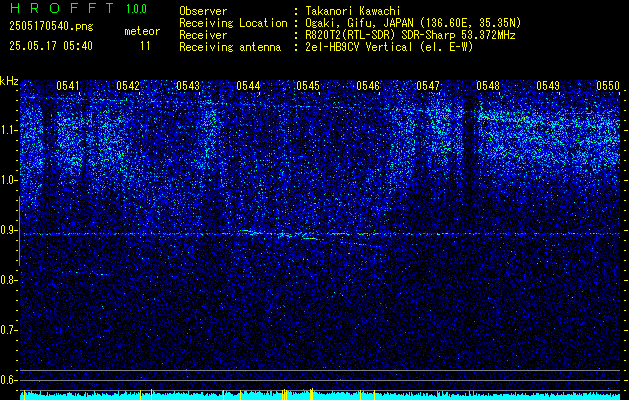
Task: Click the 0547 time marker
Action: coord(428,86)
